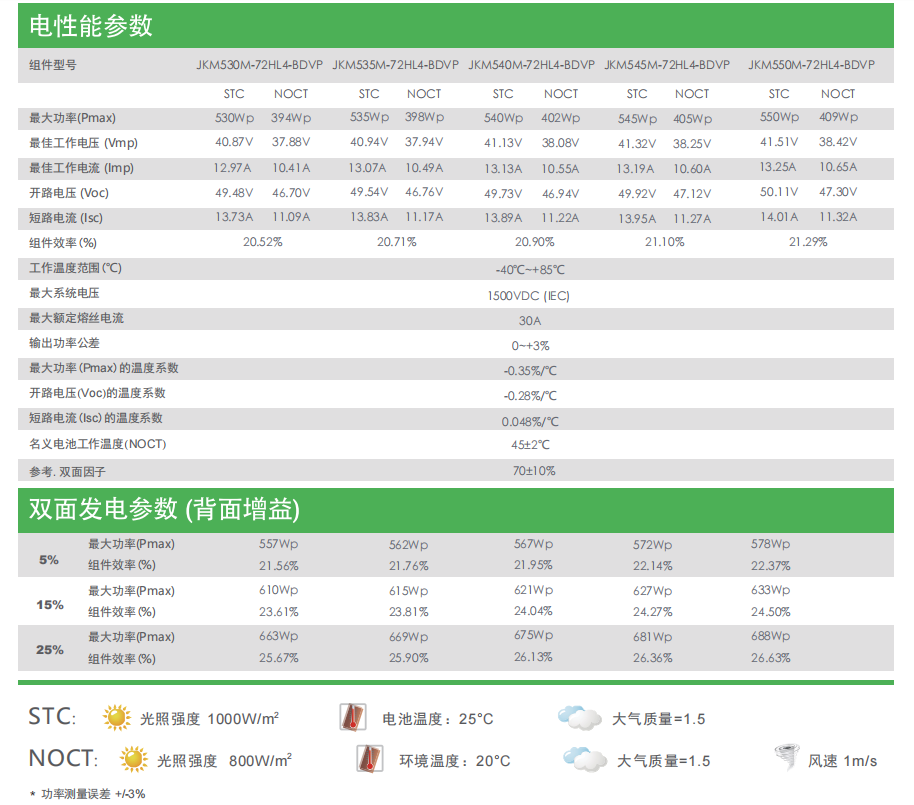Viewport: 914px width, 805px height.
Task: Click the 组件型号 row label
Action: [52, 65]
